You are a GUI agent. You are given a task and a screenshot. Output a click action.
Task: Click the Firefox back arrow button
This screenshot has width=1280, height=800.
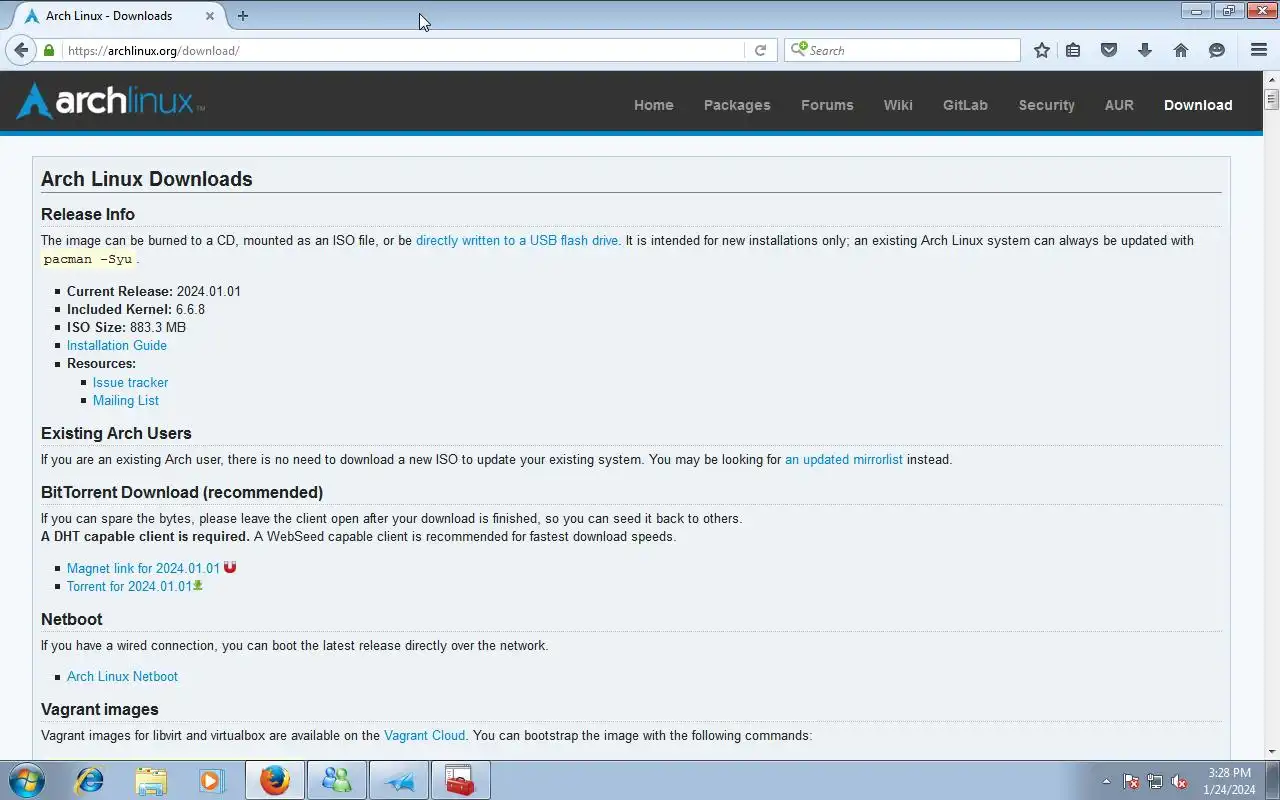(21, 50)
